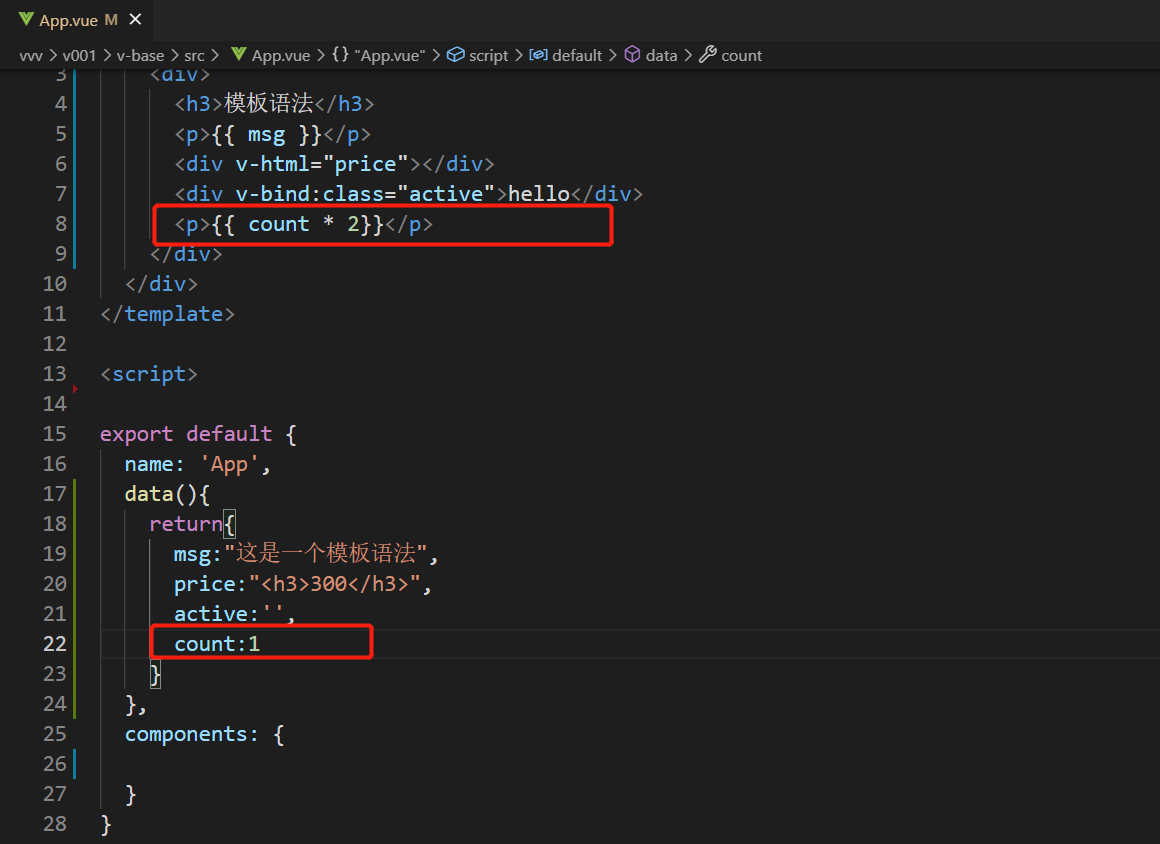Screen dimensions: 1160x844
Task: Click the 'name:' property on line 16
Action: tap(154, 464)
